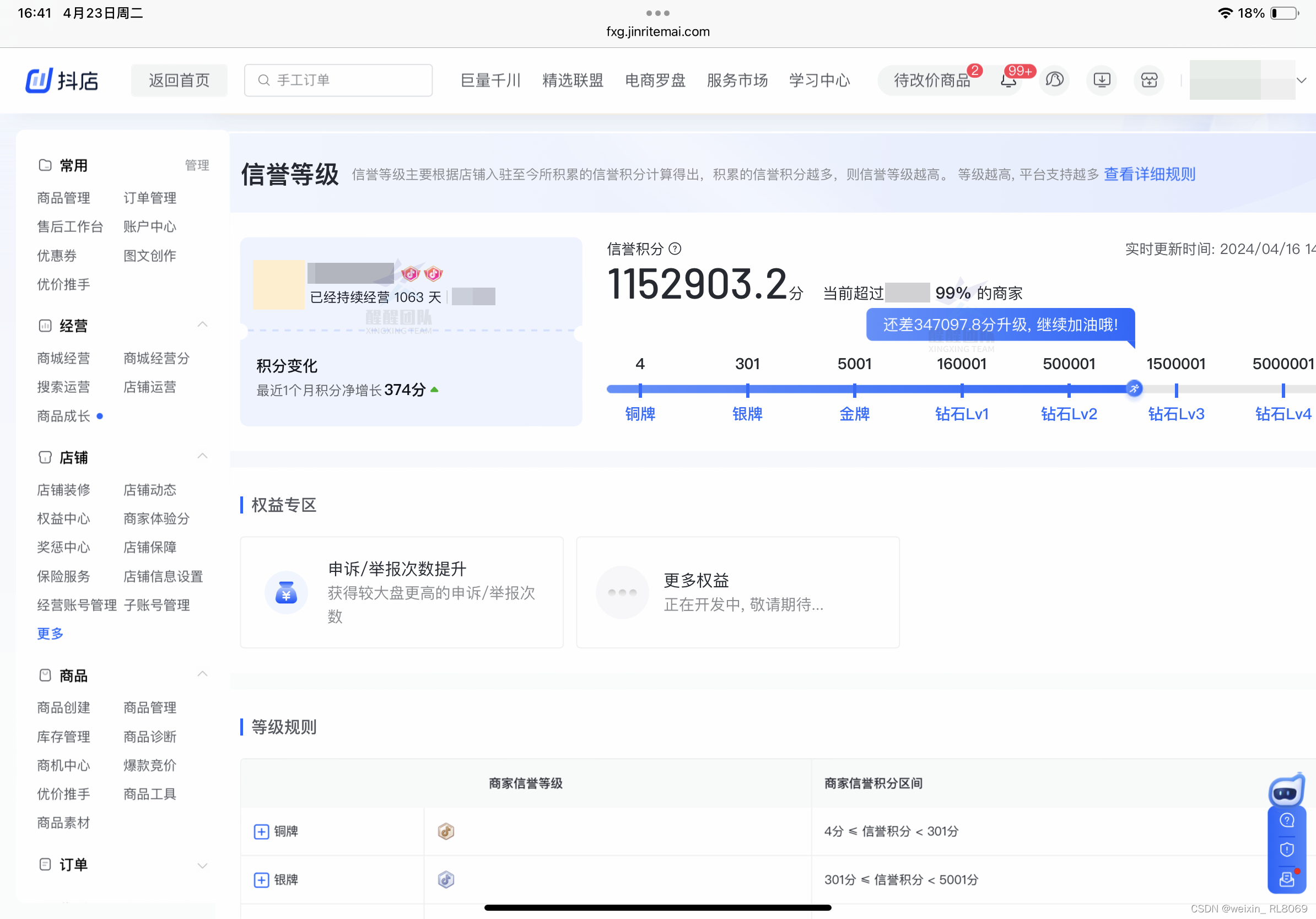Collapse the 店铺 sidebar section

tap(202, 457)
